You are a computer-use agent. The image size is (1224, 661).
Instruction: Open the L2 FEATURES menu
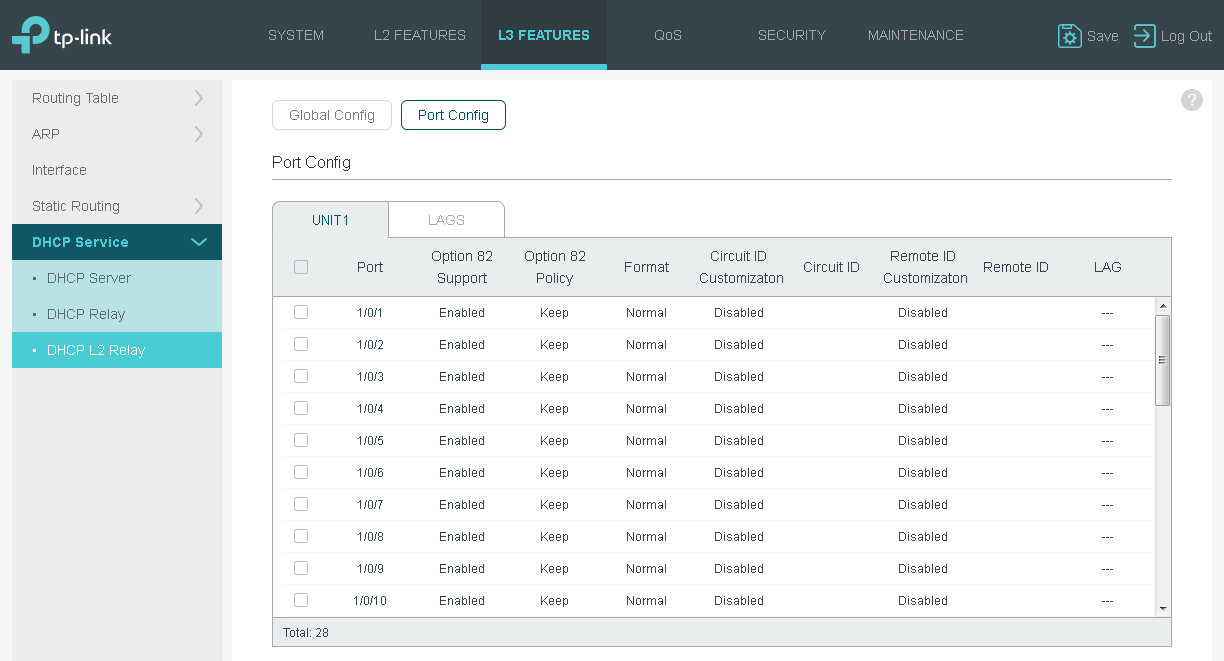click(x=420, y=35)
